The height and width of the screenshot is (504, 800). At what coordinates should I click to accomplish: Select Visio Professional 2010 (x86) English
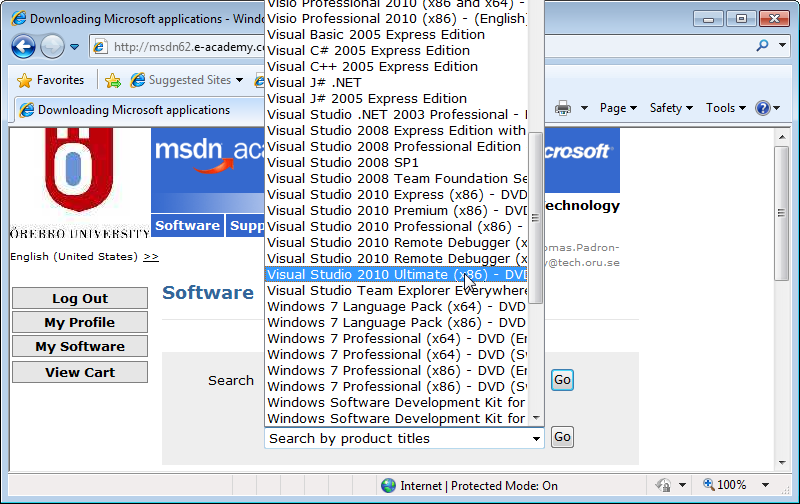396,18
